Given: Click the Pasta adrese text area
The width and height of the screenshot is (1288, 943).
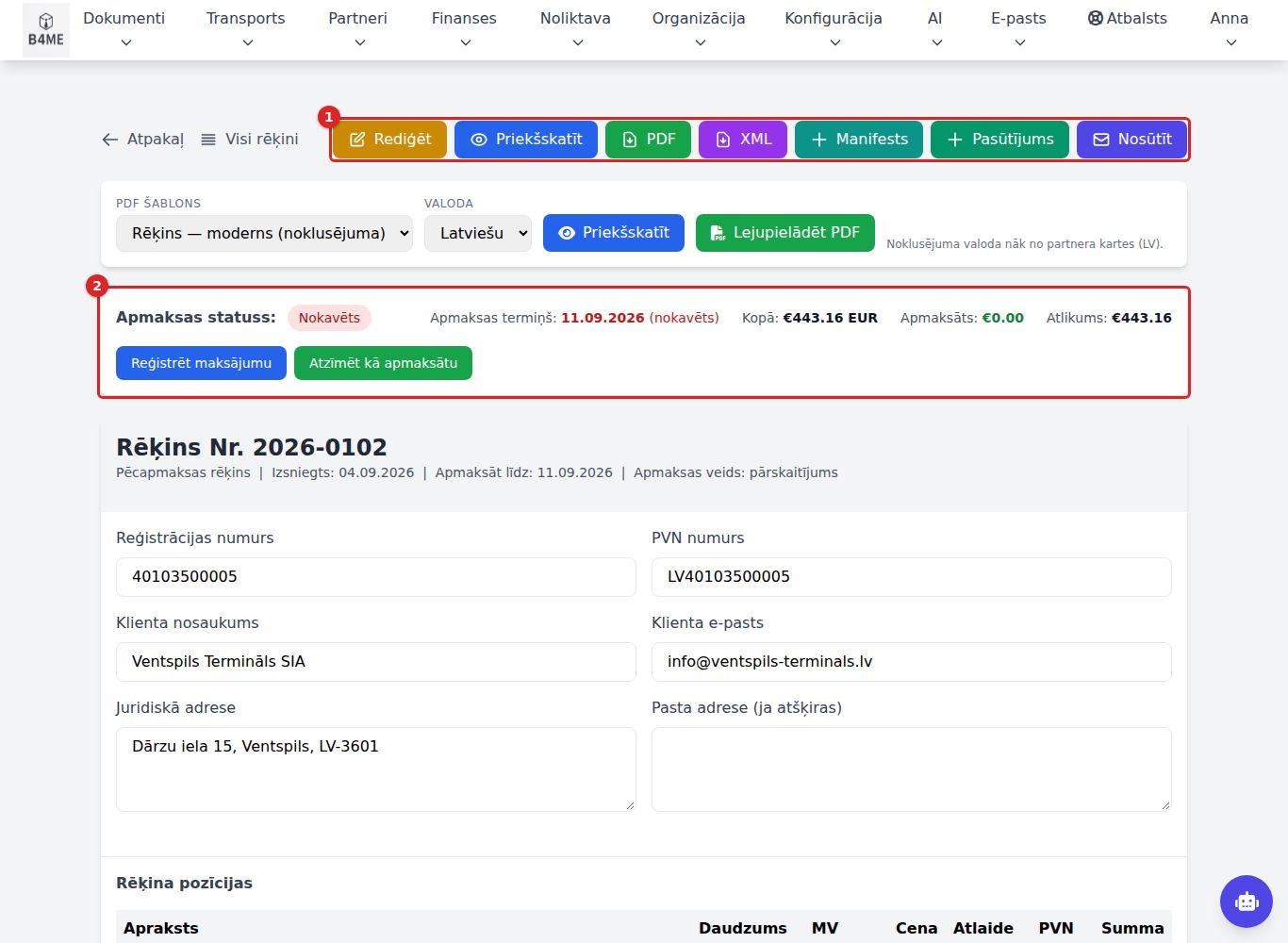Looking at the screenshot, I should 912,769.
